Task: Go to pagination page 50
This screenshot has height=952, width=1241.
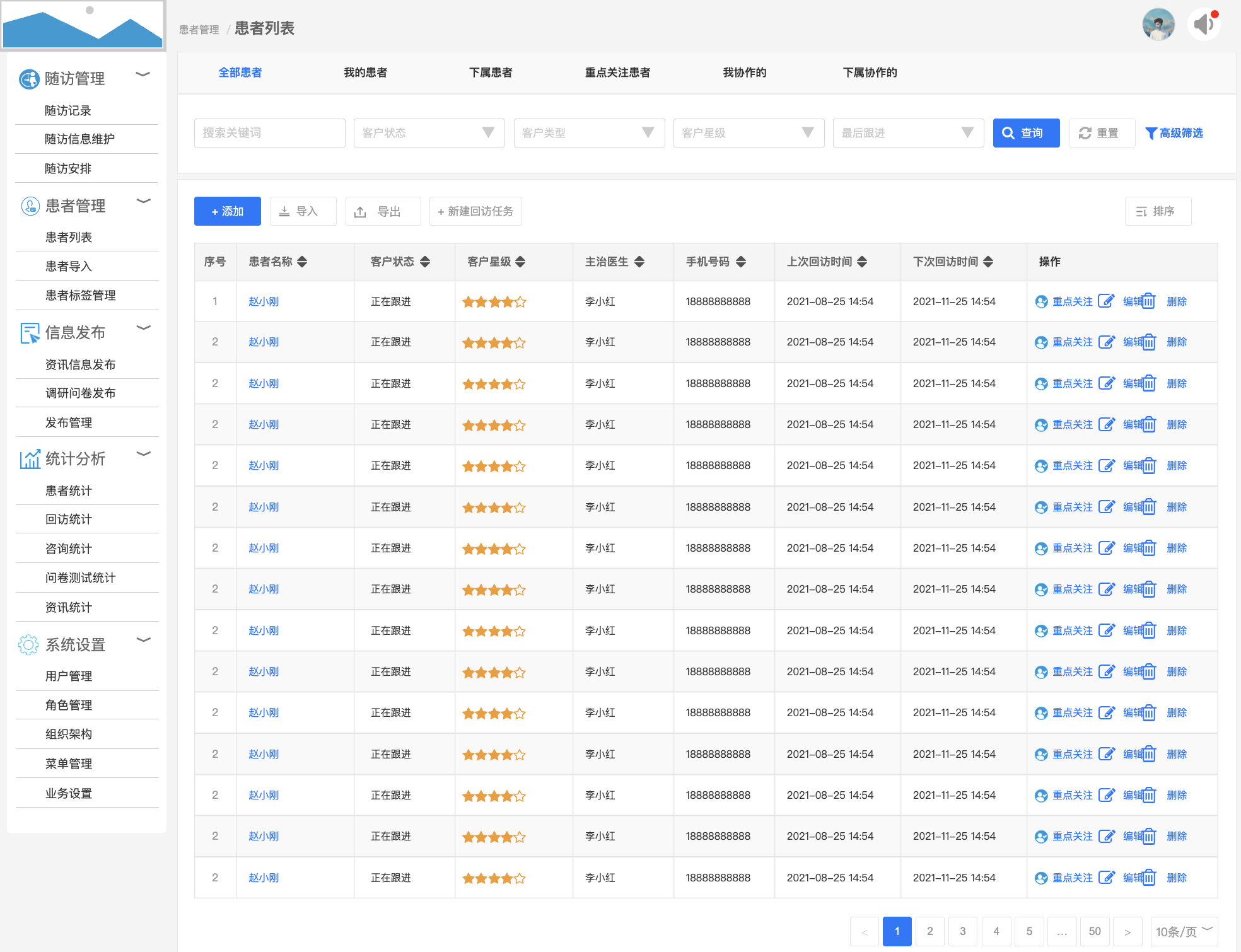Action: (x=1095, y=931)
